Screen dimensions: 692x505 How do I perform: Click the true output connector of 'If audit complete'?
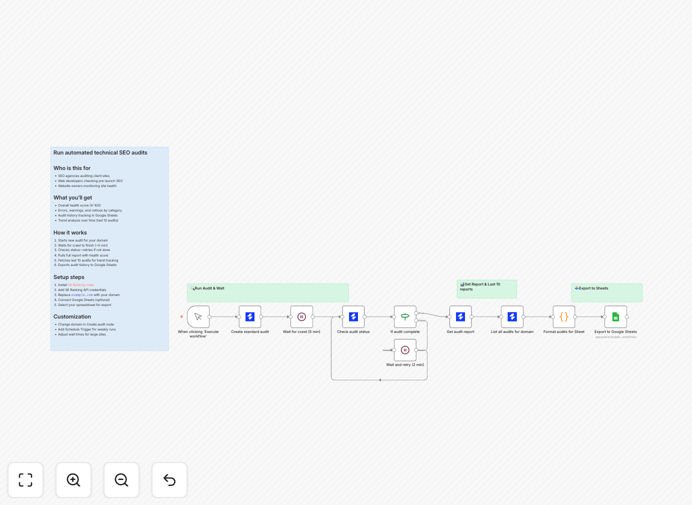pos(416,313)
